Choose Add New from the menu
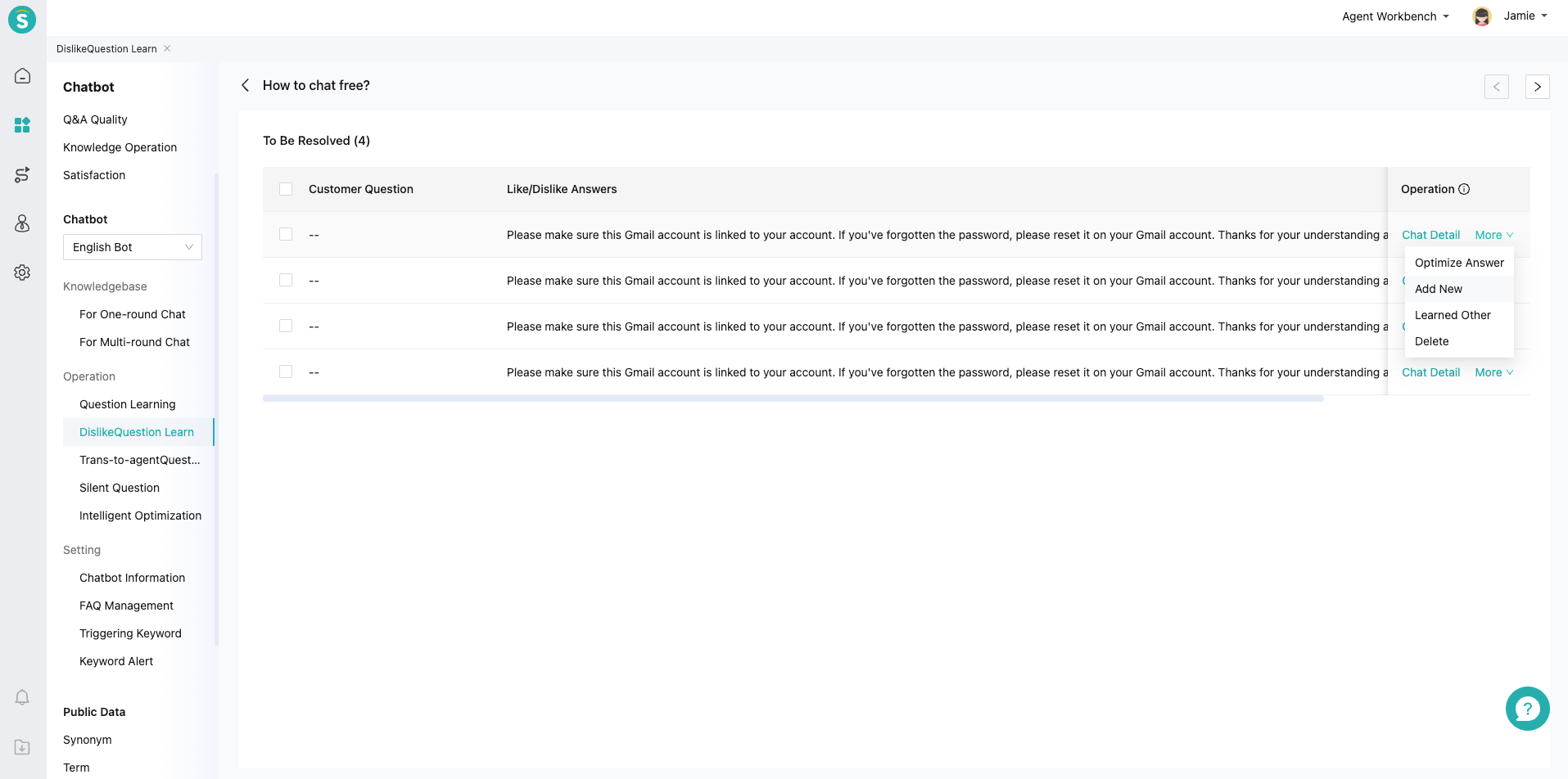This screenshot has width=1568, height=779. point(1459,289)
